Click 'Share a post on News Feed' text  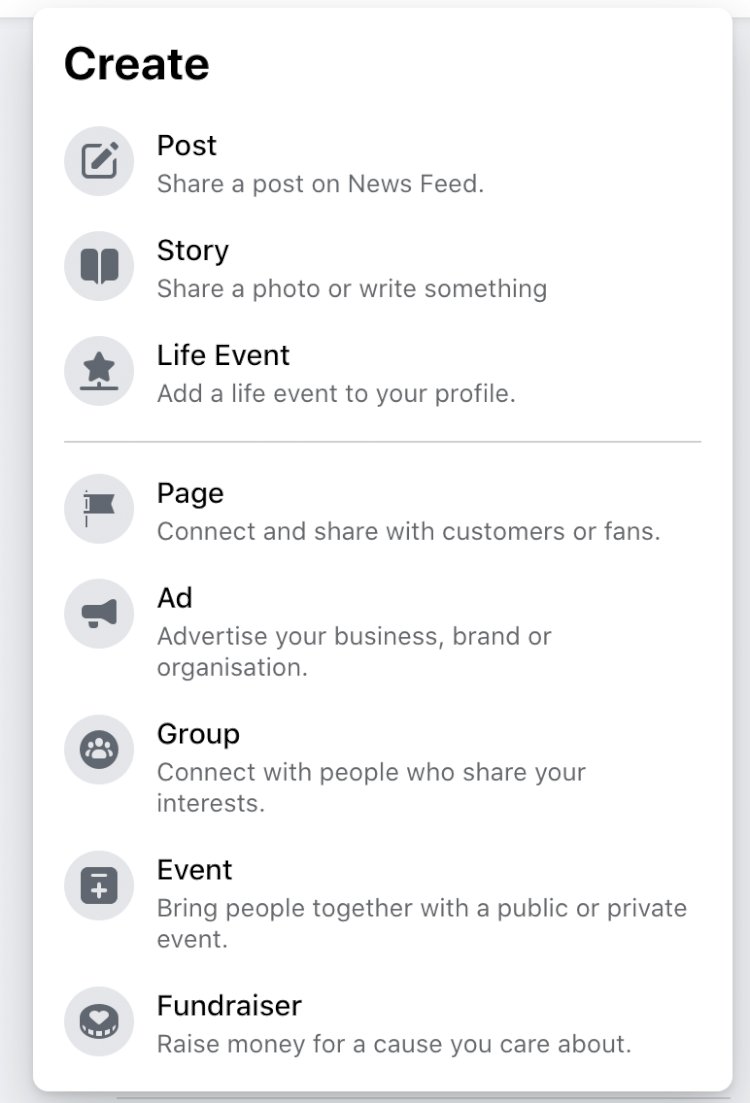click(x=320, y=184)
